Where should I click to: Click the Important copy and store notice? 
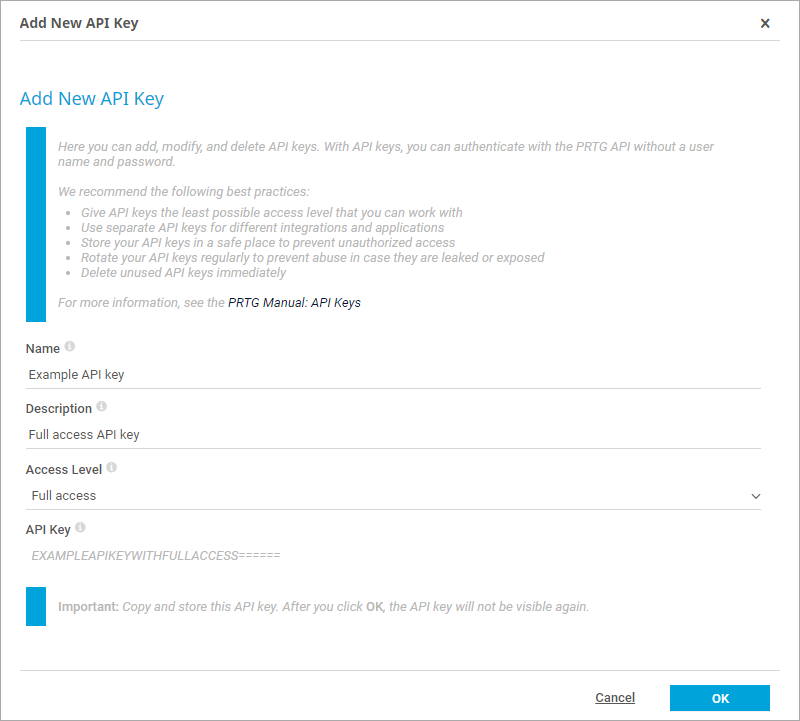click(x=323, y=606)
